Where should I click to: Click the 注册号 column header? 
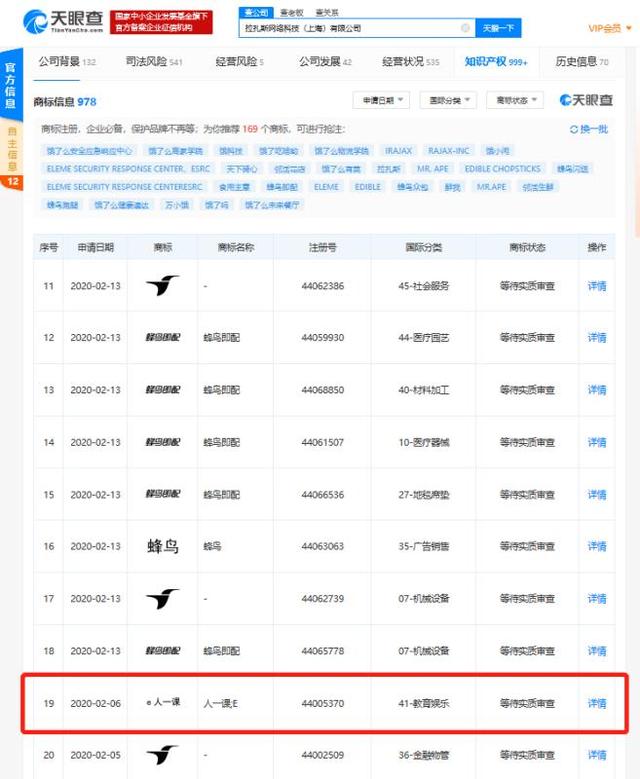[x=322, y=247]
